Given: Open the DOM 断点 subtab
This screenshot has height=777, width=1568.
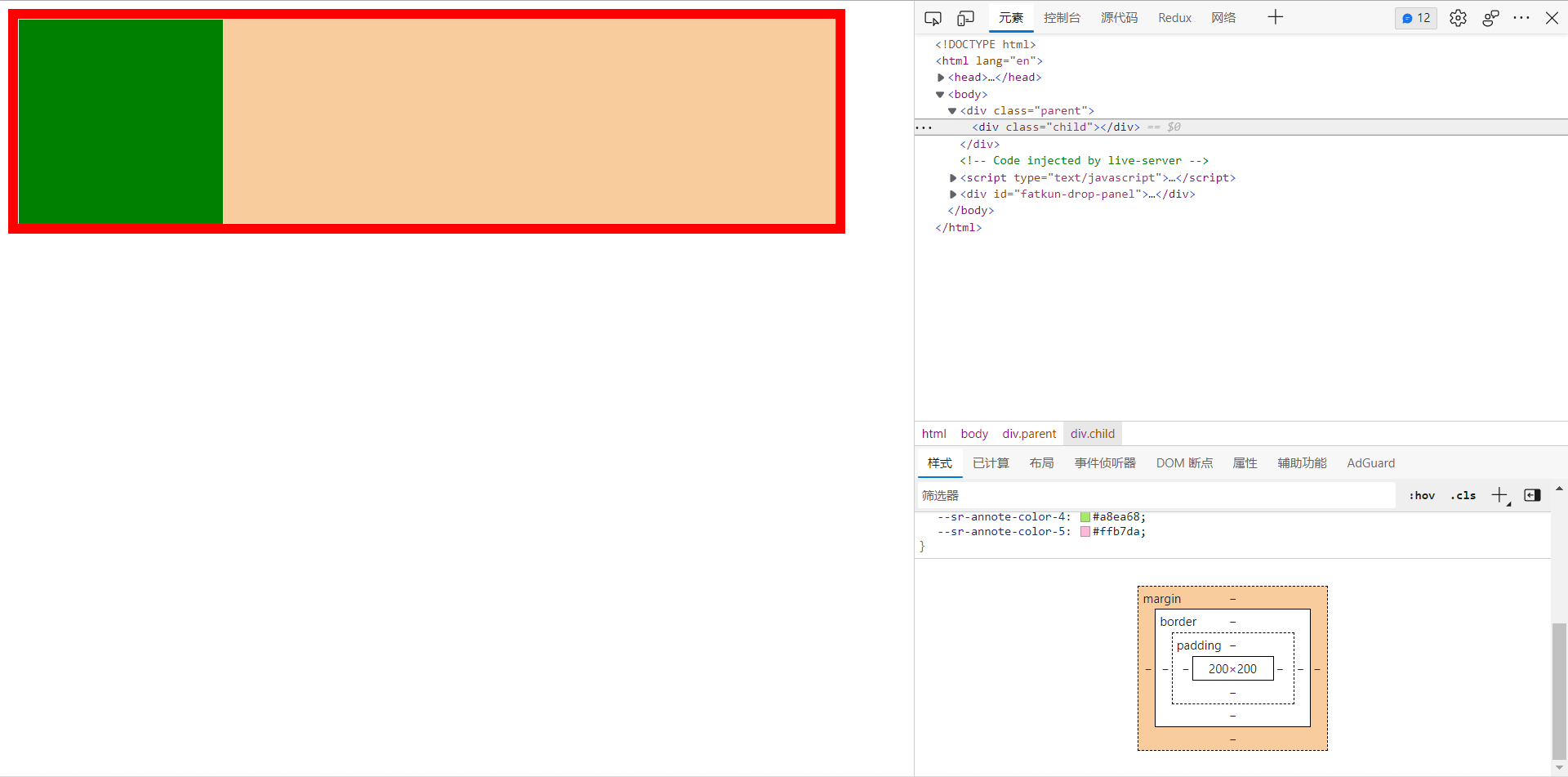Looking at the screenshot, I should [1184, 463].
